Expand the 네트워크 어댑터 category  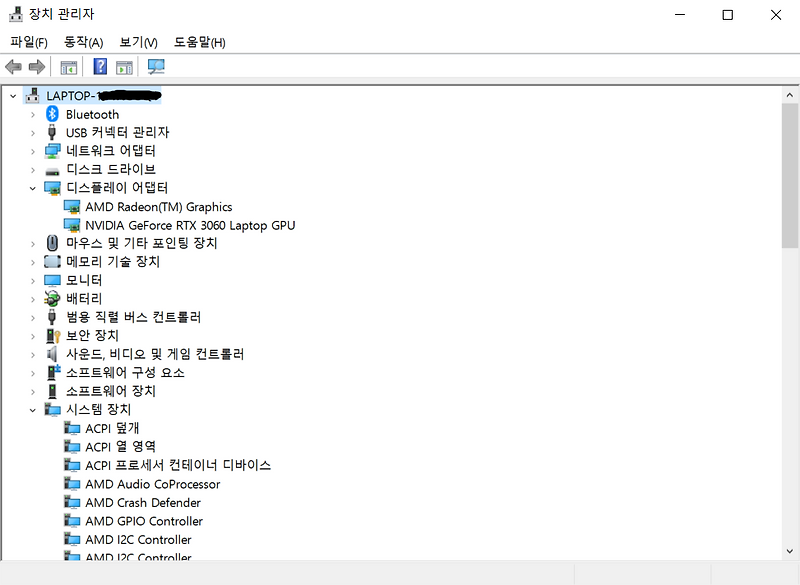click(x=33, y=150)
